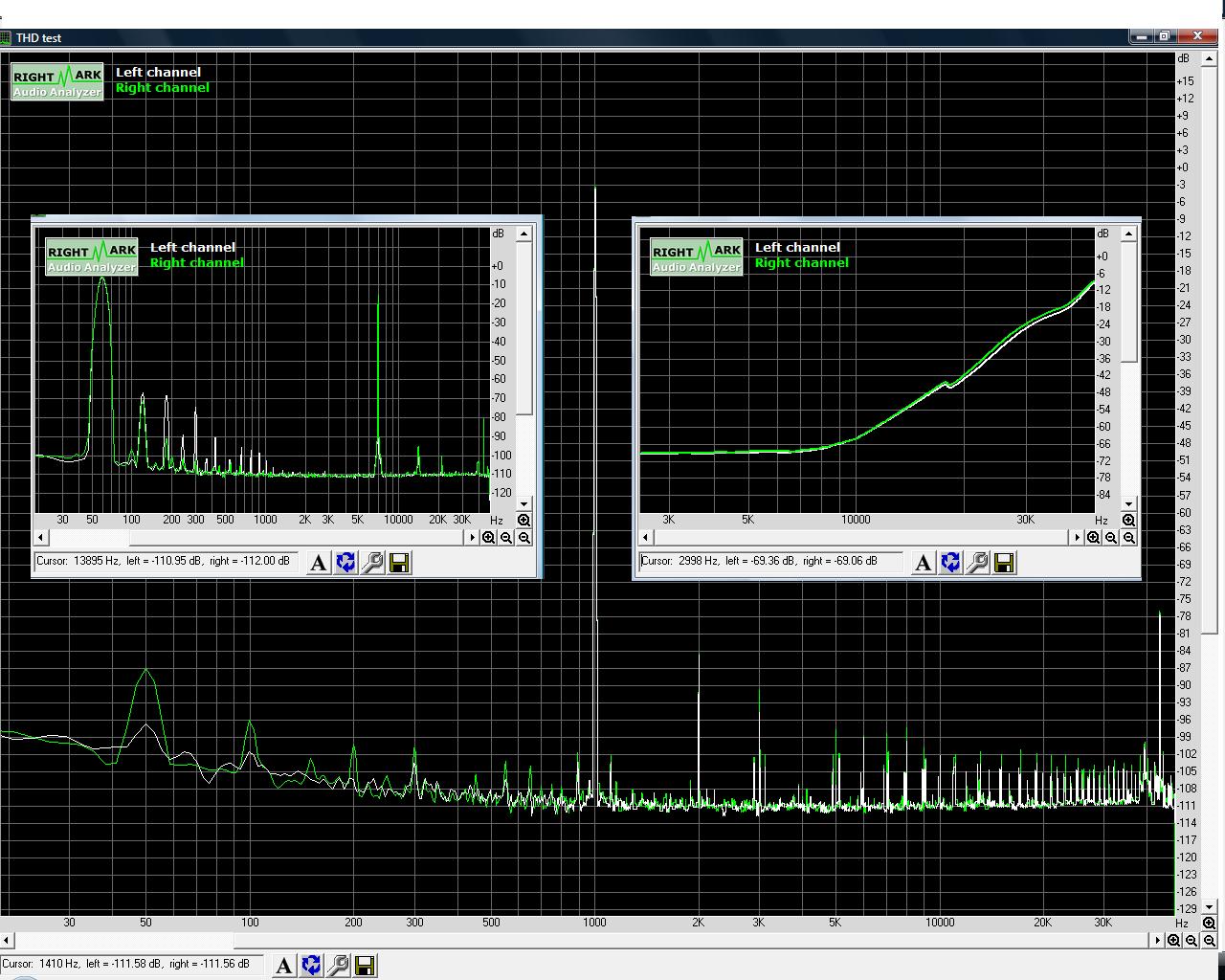The image size is (1225, 980).
Task: Click 'Right channel' legend label in right inset graph
Action: (802, 262)
